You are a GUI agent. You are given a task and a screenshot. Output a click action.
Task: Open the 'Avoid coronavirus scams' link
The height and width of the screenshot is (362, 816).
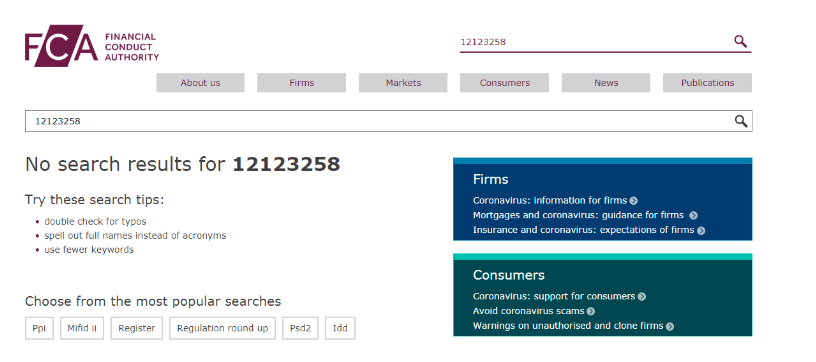529,311
